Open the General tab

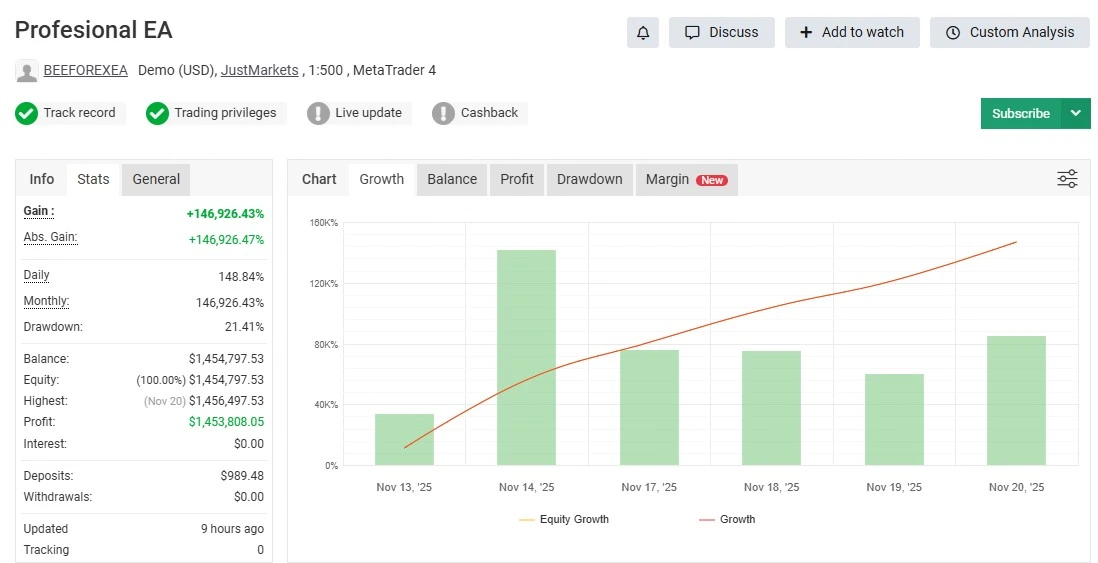(x=156, y=179)
